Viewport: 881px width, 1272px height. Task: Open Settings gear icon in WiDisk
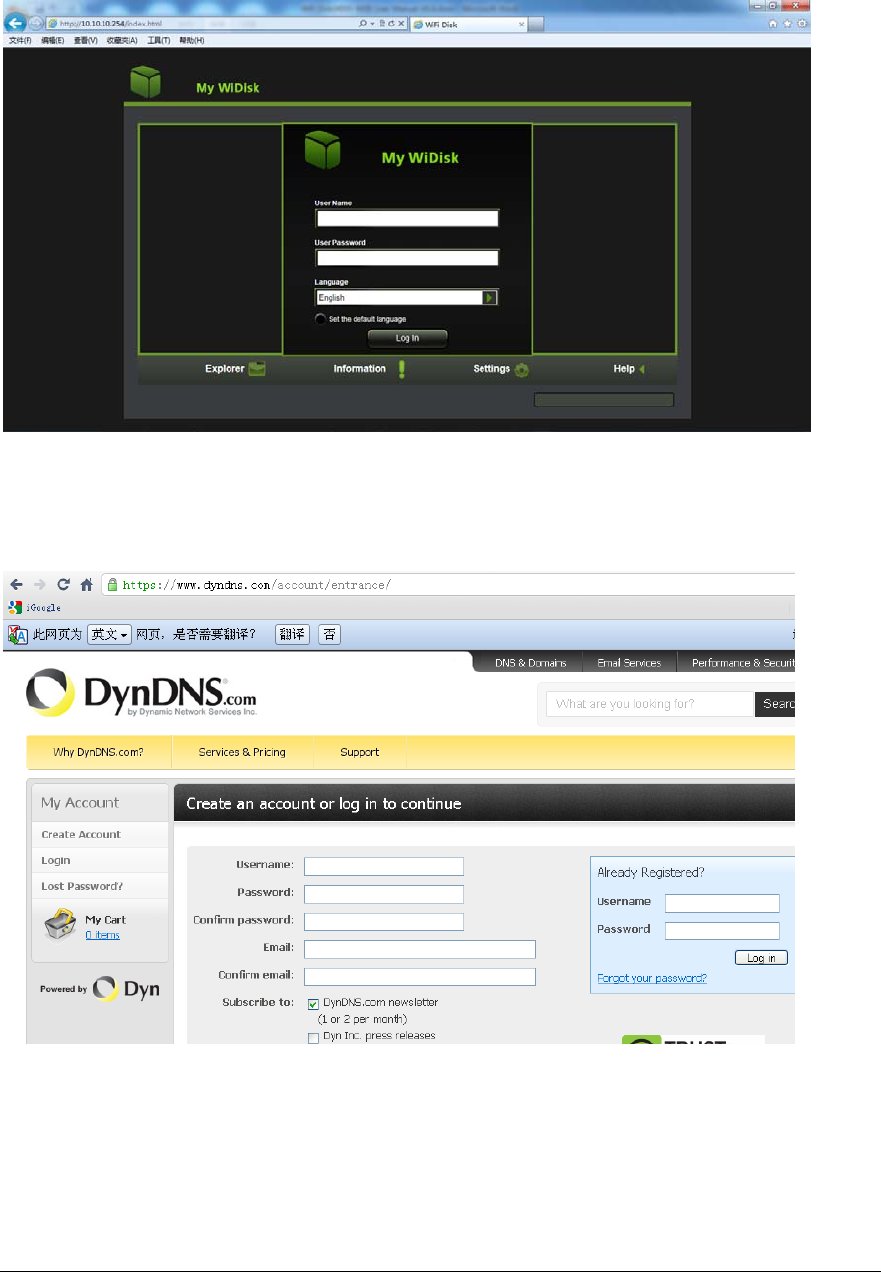(521, 370)
